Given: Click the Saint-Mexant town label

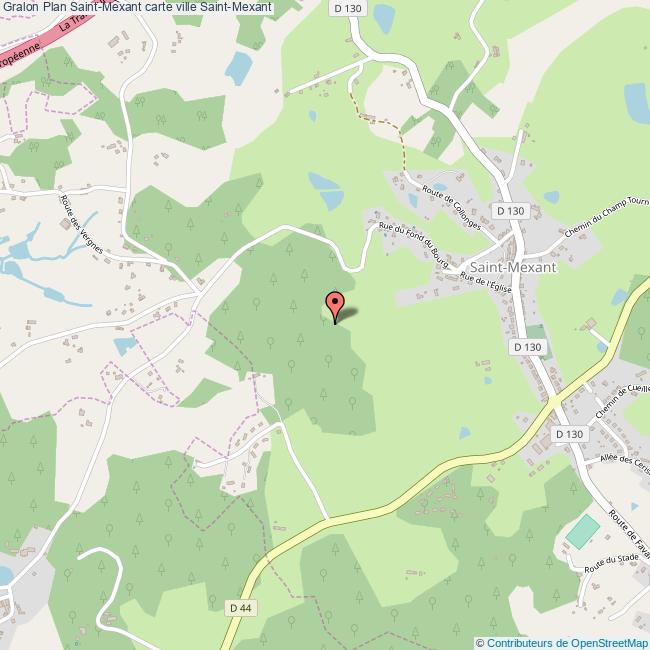Looking at the screenshot, I should click(513, 267).
